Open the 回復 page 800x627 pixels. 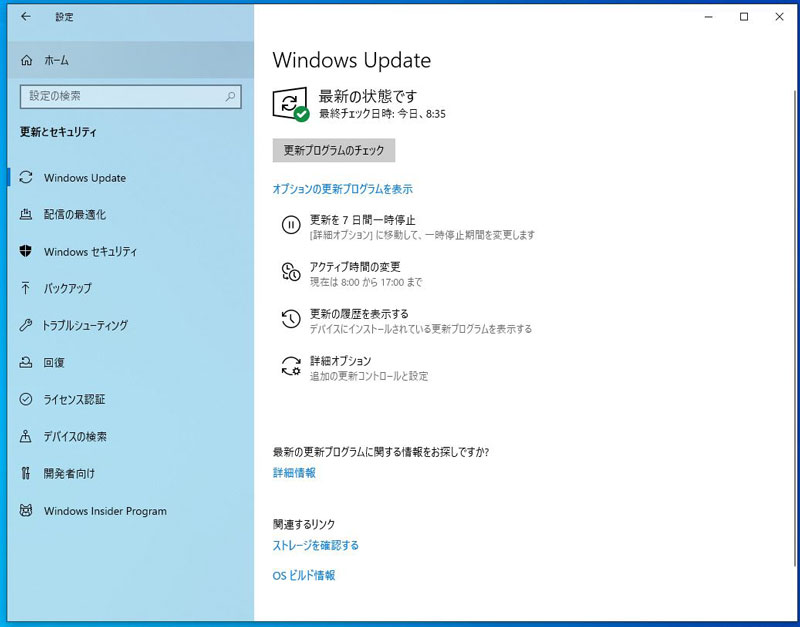[x=131, y=362]
